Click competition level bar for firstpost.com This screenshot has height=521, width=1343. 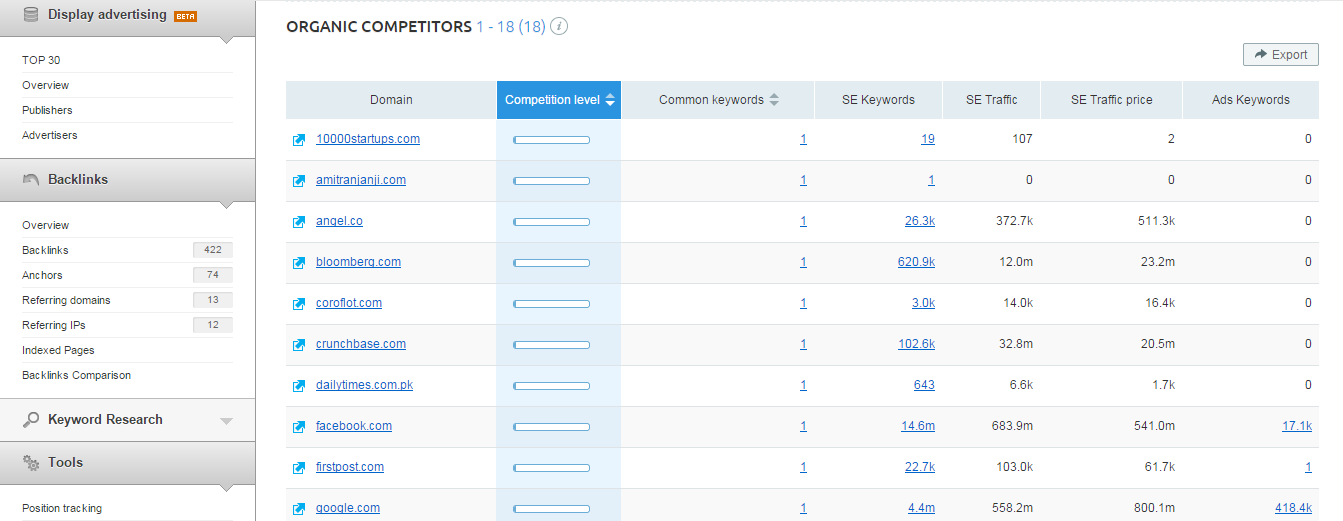551,468
